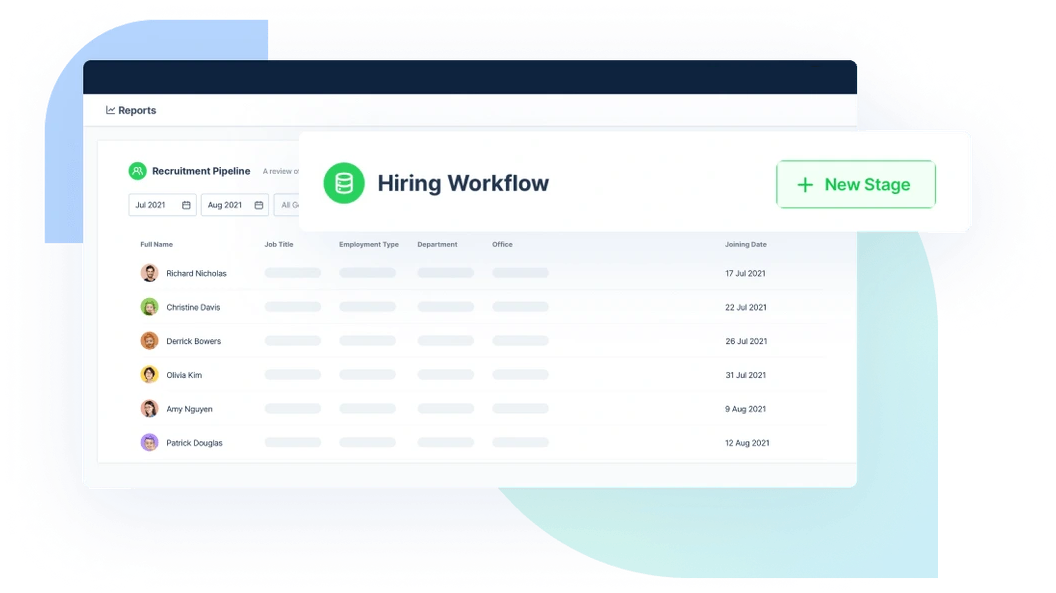Expand the All Groups filter dropdown
This screenshot has height=593, width=1056.
tap(292, 205)
